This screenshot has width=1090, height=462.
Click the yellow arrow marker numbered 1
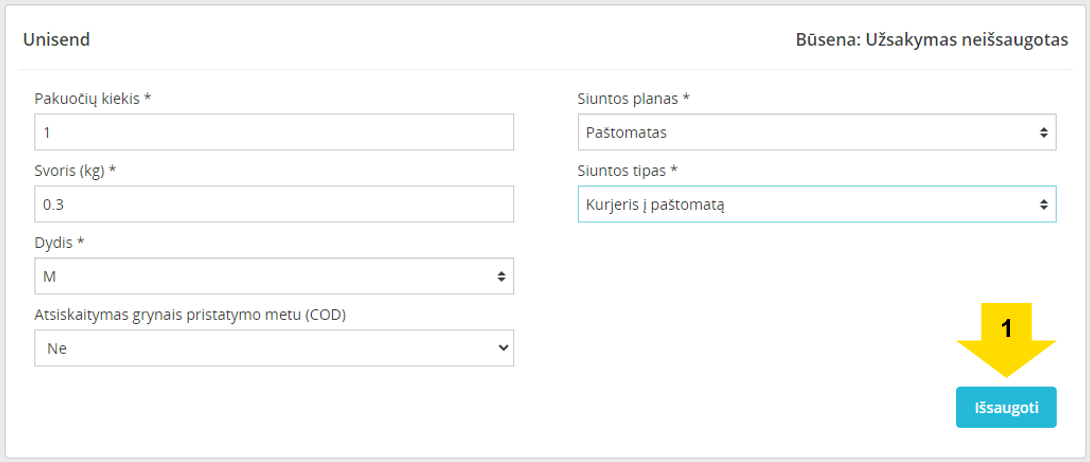(x=1006, y=340)
